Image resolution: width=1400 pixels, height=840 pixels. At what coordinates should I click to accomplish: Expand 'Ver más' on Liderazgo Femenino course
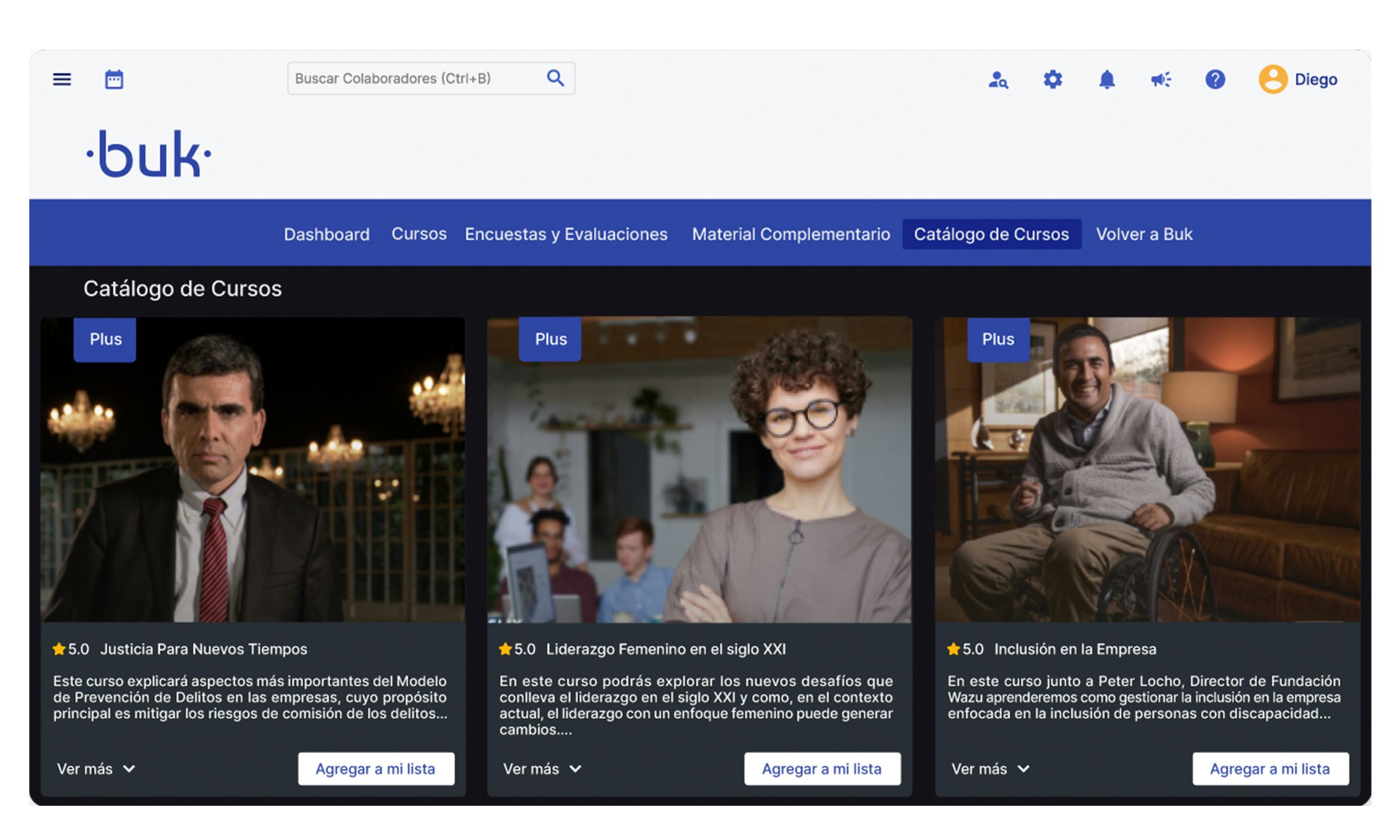[542, 769]
